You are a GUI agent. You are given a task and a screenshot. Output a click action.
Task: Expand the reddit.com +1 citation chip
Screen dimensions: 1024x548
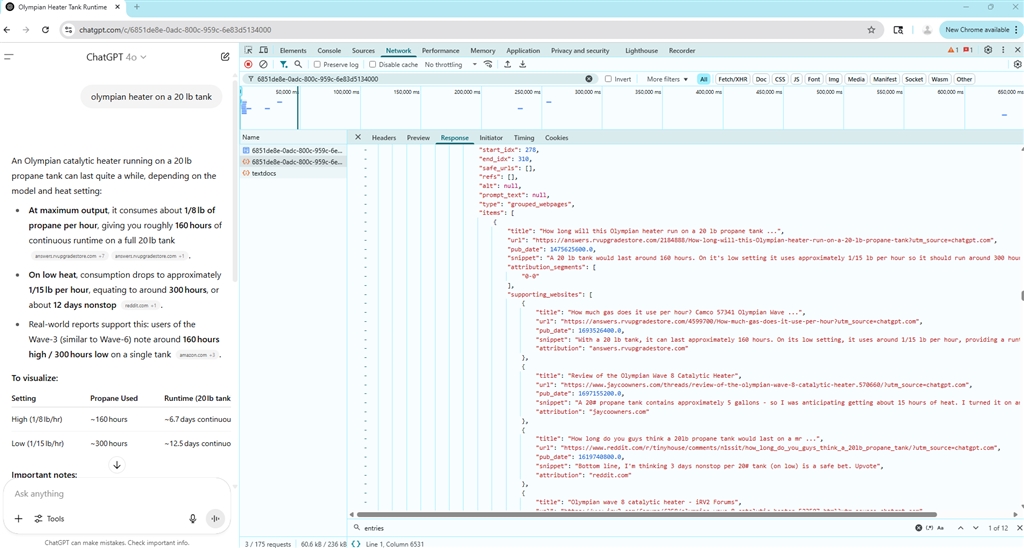(140, 306)
